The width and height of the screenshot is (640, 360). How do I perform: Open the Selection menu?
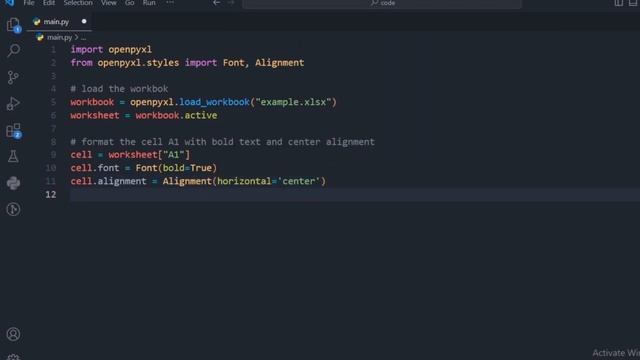[x=78, y=3]
